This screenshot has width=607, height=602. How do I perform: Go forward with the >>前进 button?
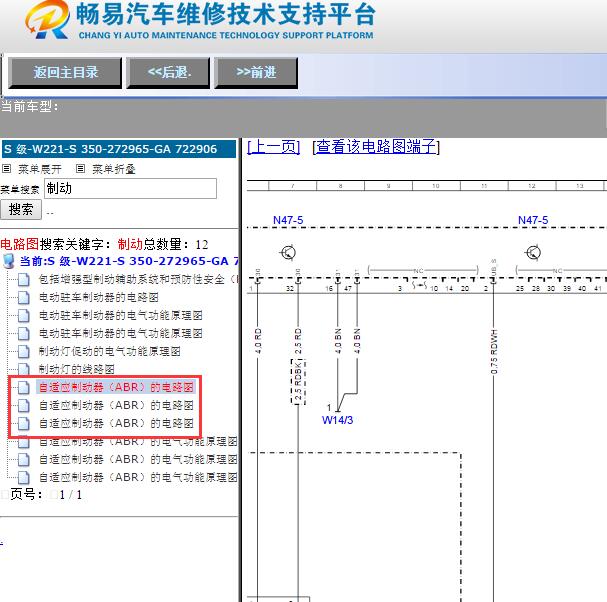point(256,73)
